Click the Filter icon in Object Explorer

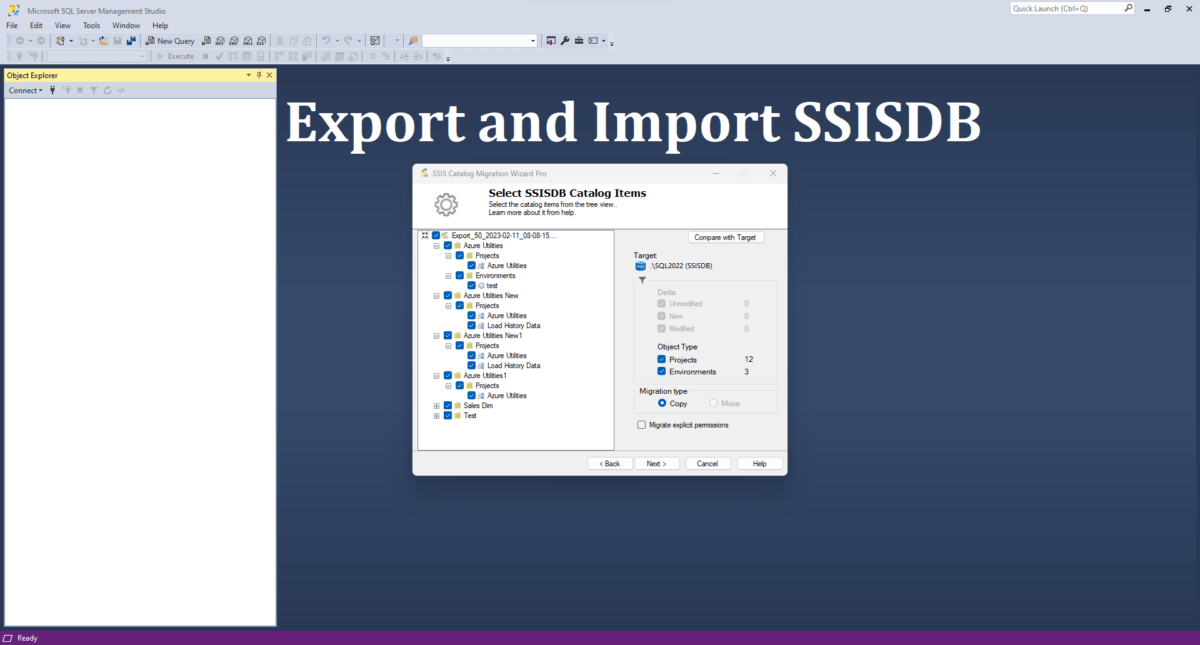pyautogui.click(x=93, y=89)
